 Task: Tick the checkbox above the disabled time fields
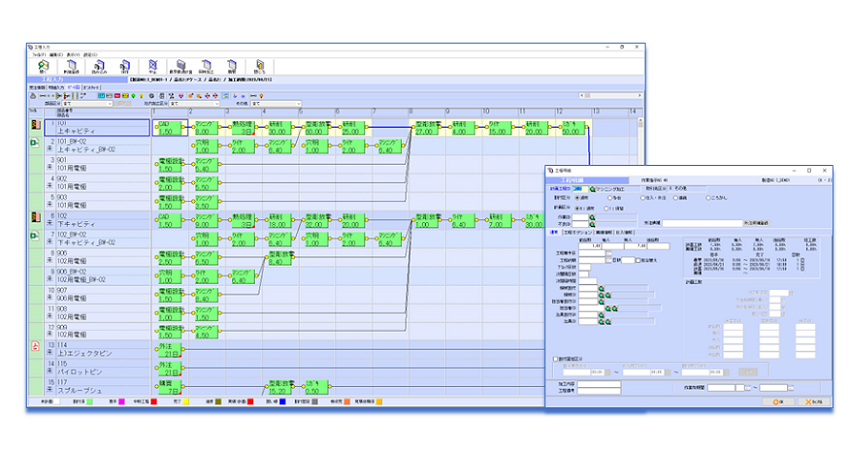click(556, 357)
